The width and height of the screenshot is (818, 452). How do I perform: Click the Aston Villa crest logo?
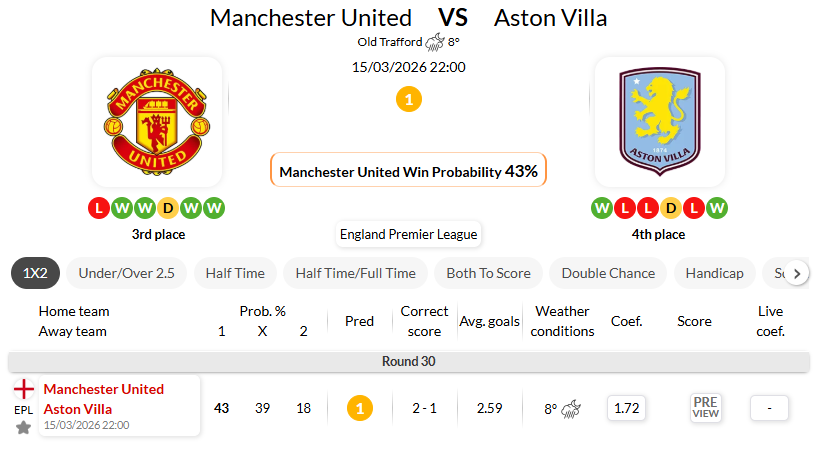(659, 121)
